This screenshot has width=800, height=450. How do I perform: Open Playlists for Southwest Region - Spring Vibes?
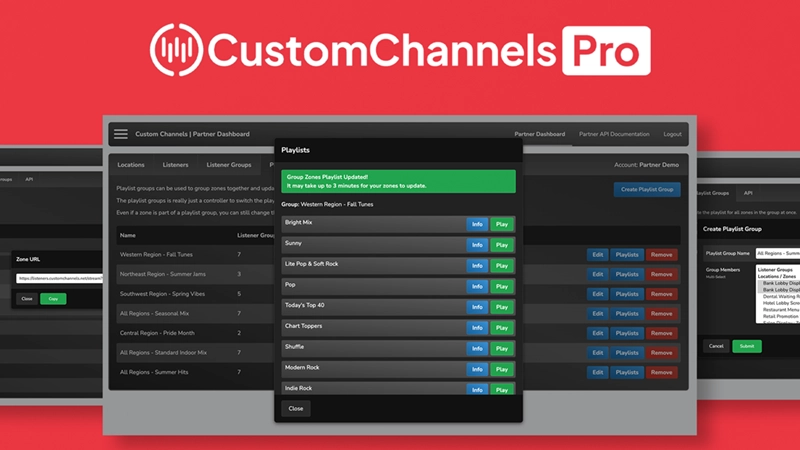[x=627, y=294]
